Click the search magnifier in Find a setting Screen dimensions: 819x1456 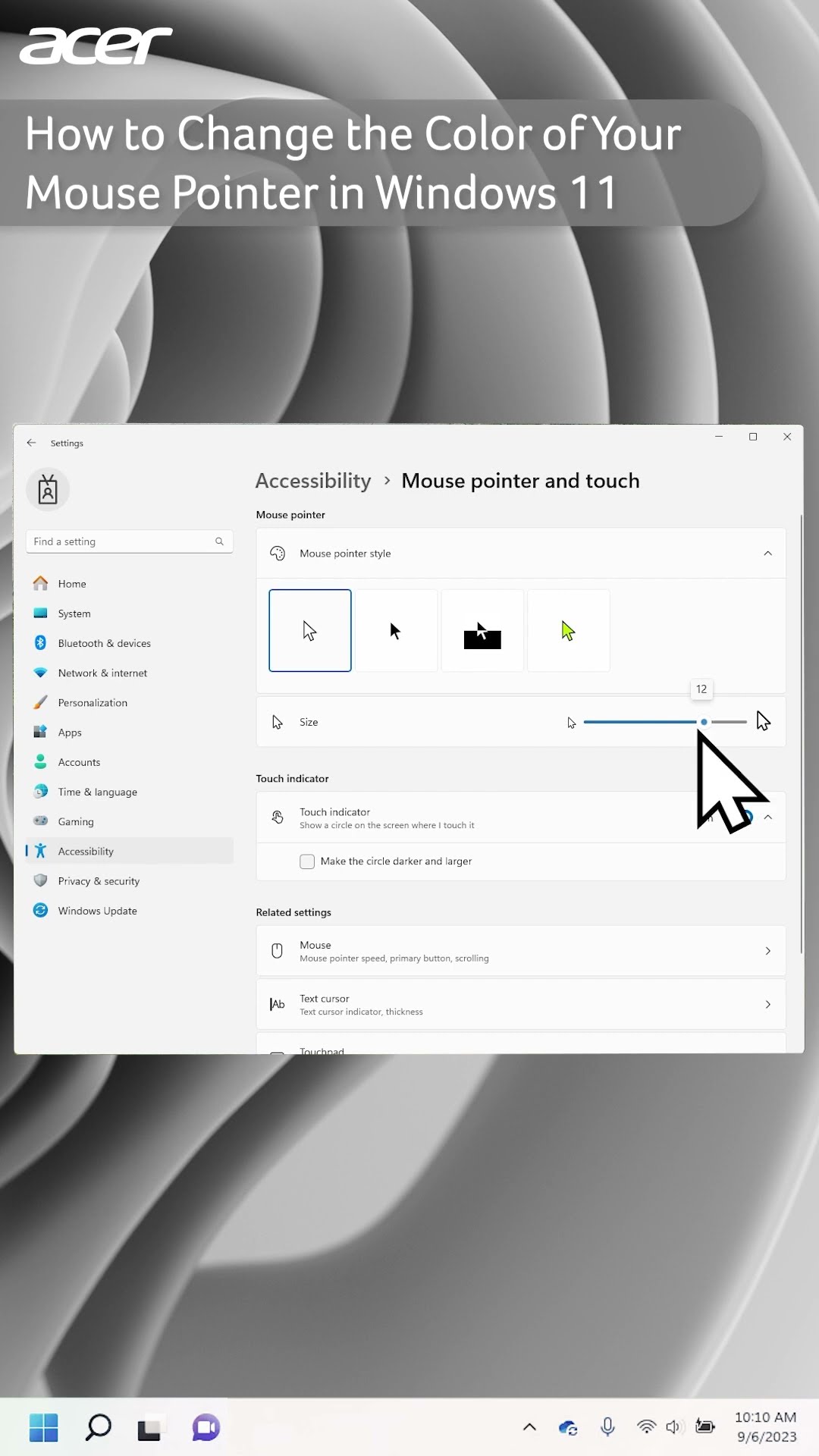click(219, 541)
